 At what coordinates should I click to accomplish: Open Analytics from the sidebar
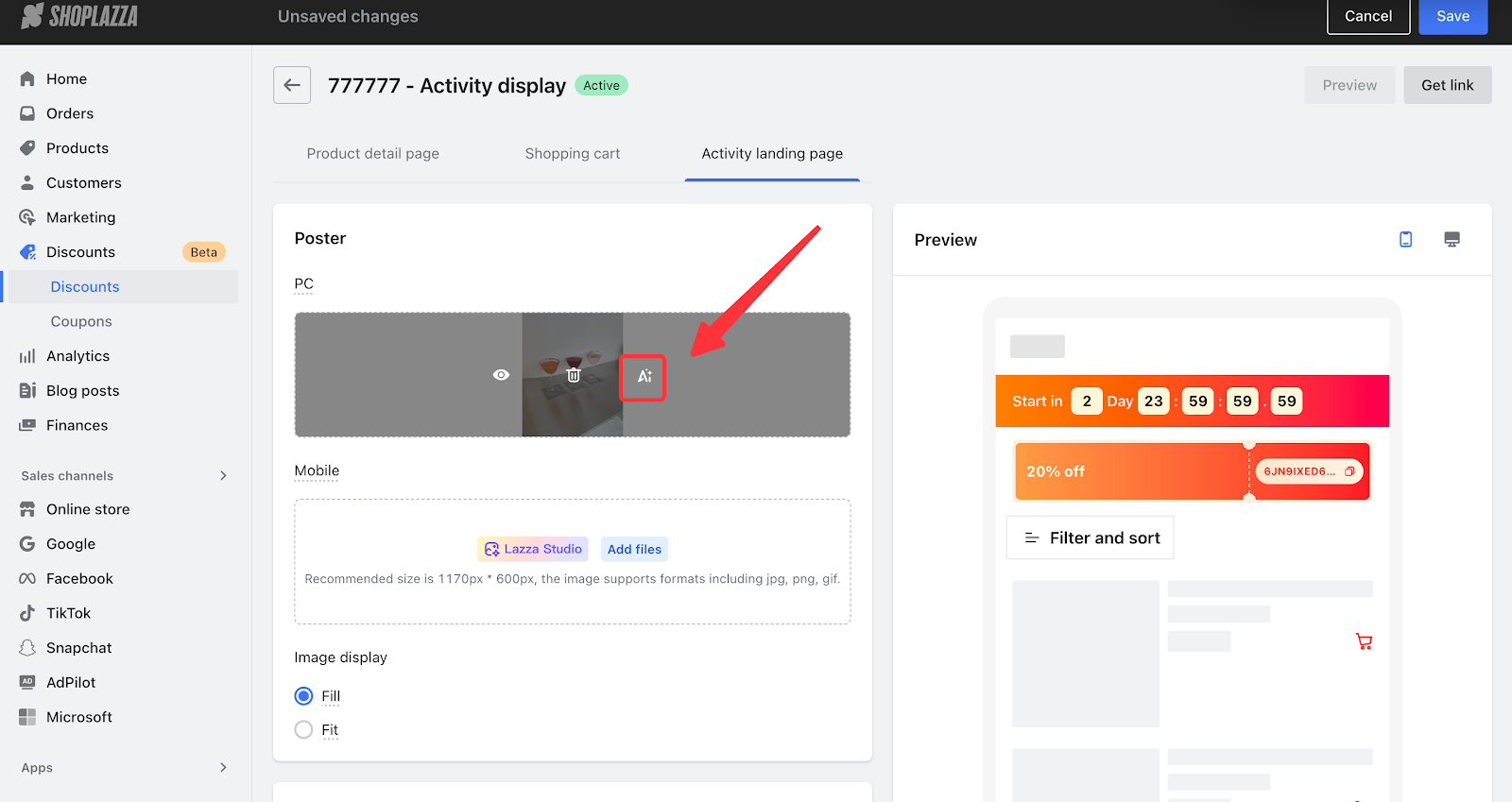tap(77, 356)
